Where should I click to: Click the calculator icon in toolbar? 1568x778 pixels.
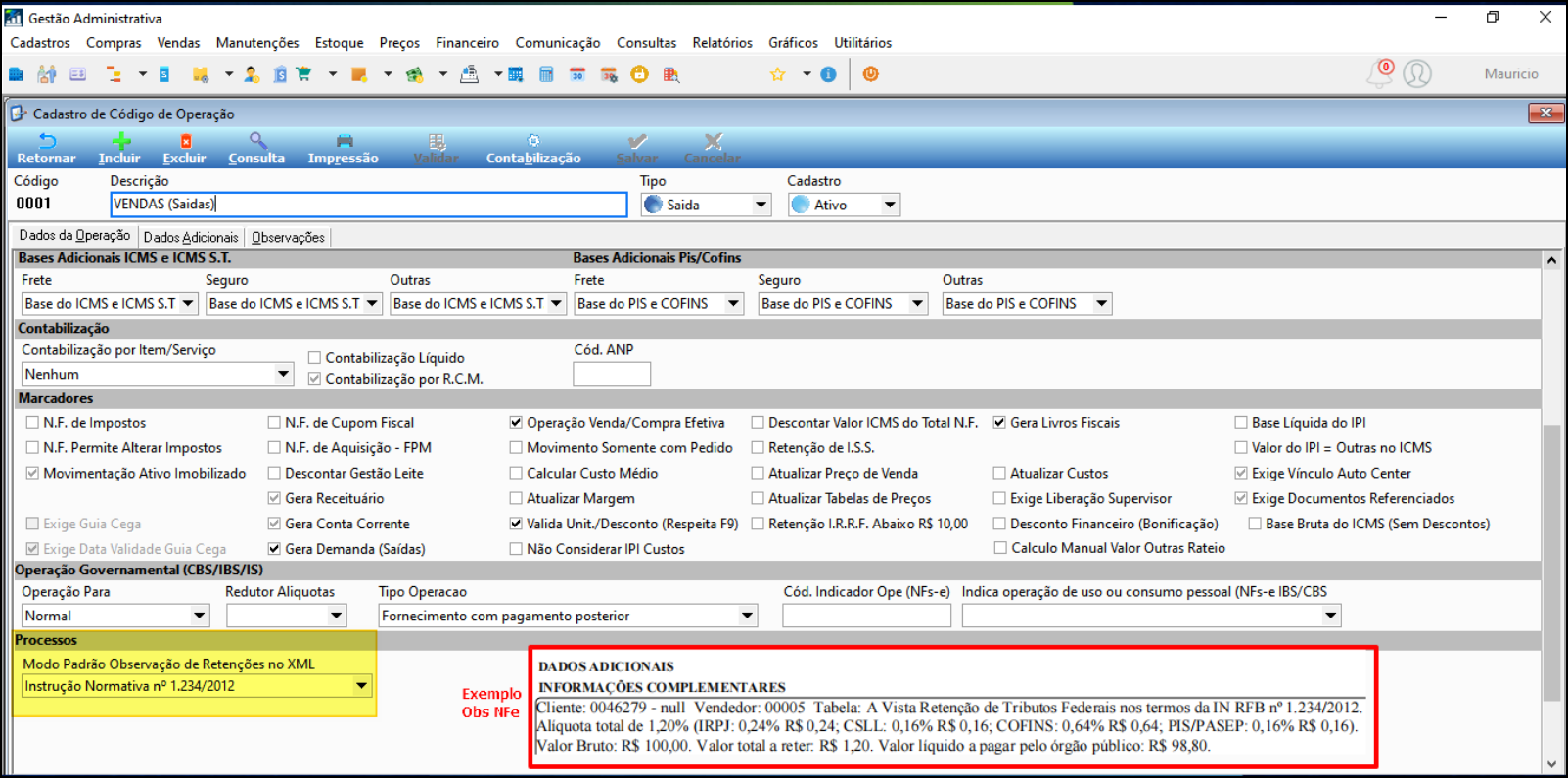[546, 74]
